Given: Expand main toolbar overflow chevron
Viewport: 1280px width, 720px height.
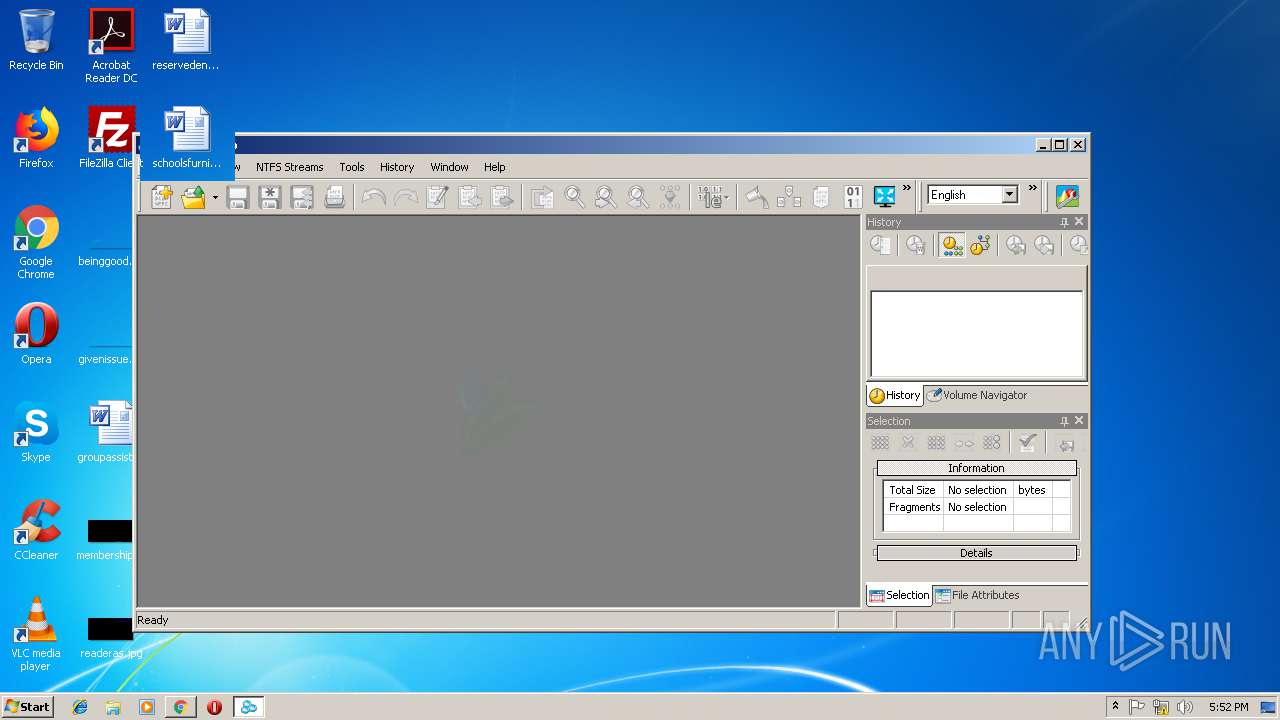Looking at the screenshot, I should tap(907, 188).
